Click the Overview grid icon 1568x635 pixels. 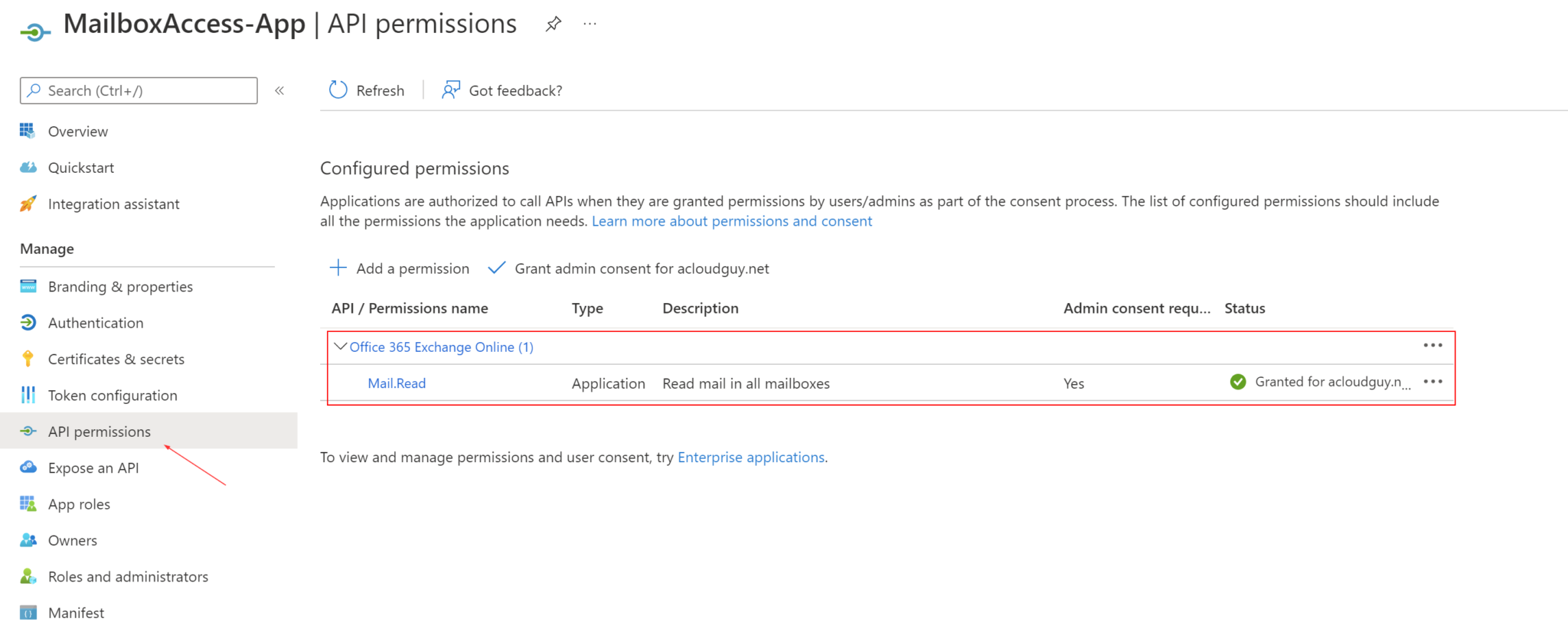(x=28, y=131)
